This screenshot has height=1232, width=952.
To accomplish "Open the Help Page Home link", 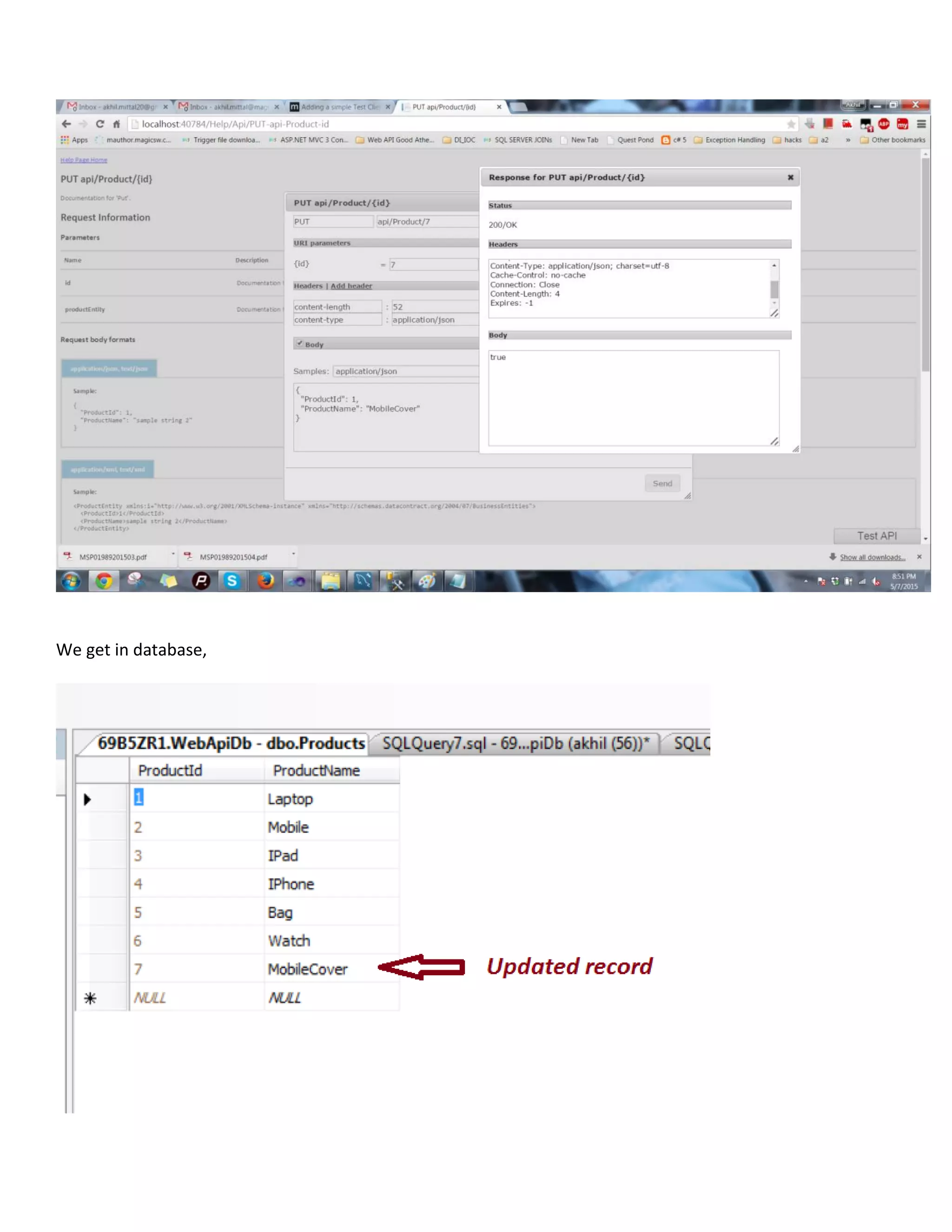I will coord(84,160).
